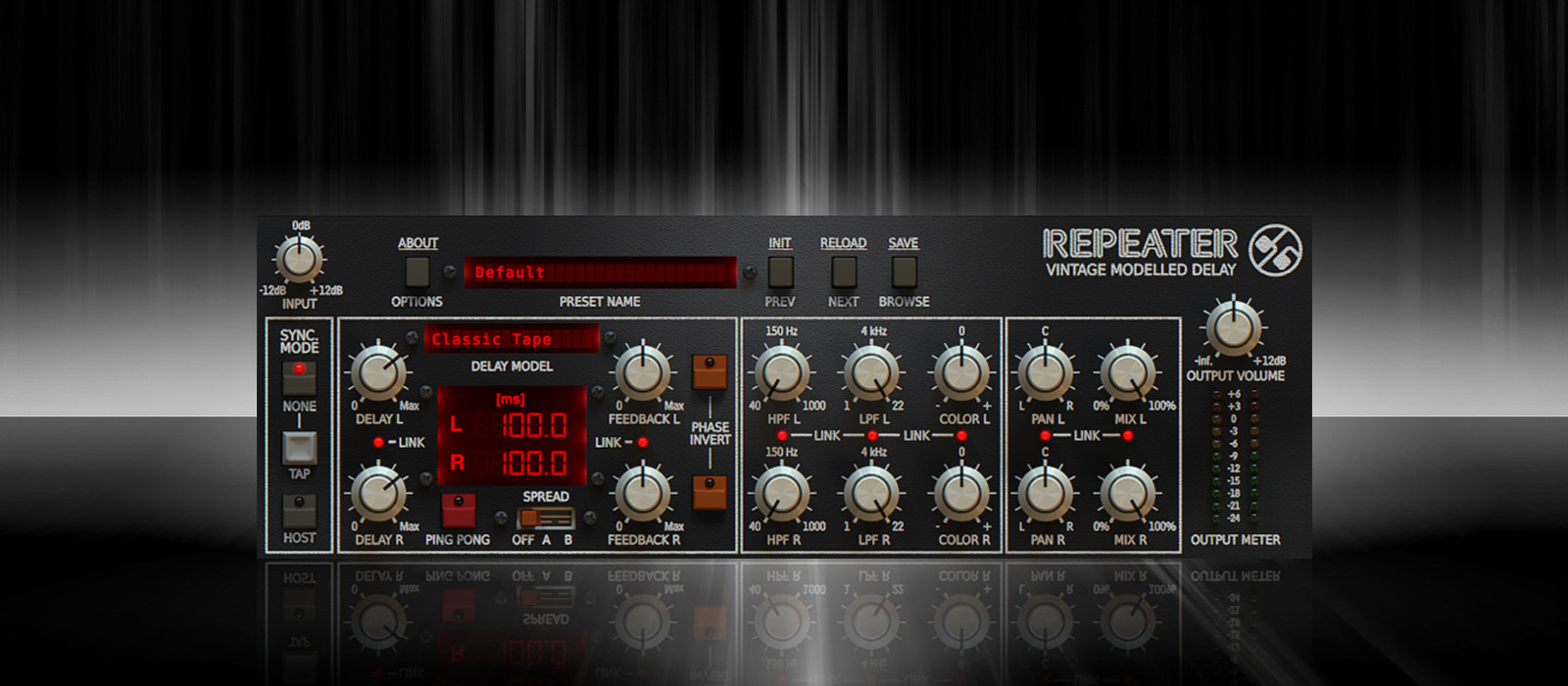Screen dimensions: 1568x686
Task: Click the Init / Prev button
Action: coord(780,271)
